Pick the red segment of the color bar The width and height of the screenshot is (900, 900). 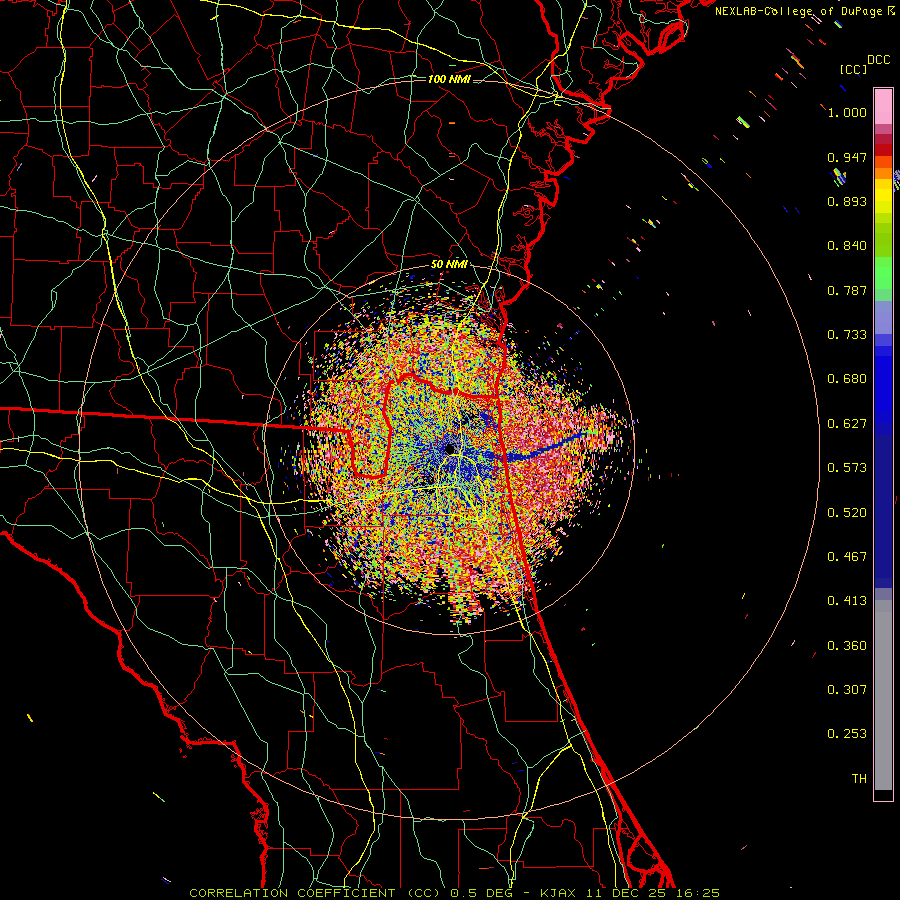[883, 150]
